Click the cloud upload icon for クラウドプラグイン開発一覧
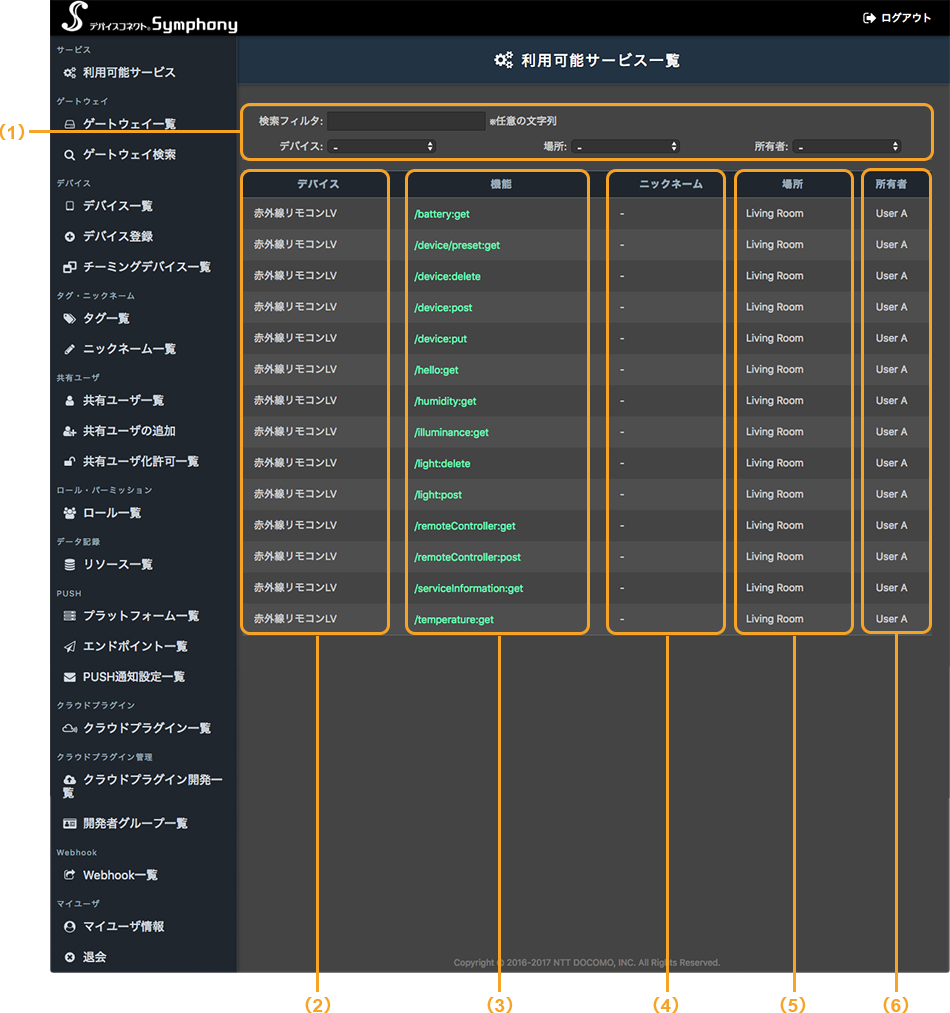Image resolution: width=950 pixels, height=1013 pixels. [x=69, y=780]
